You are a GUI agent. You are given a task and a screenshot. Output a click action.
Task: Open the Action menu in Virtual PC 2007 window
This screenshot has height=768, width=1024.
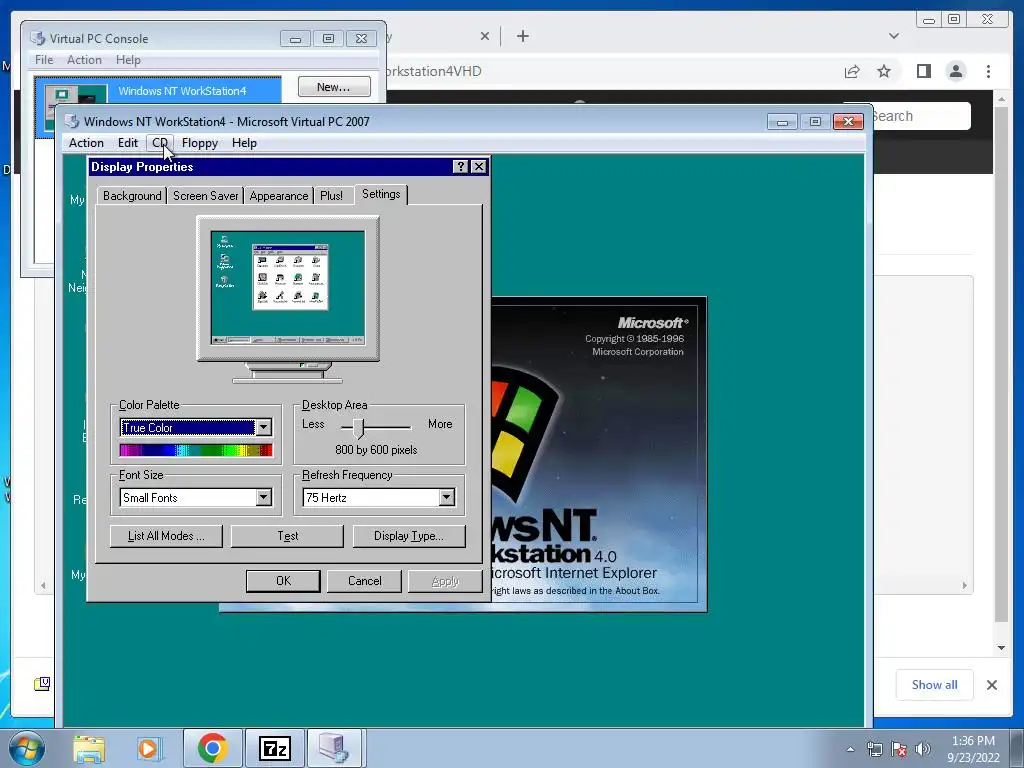[x=86, y=143]
